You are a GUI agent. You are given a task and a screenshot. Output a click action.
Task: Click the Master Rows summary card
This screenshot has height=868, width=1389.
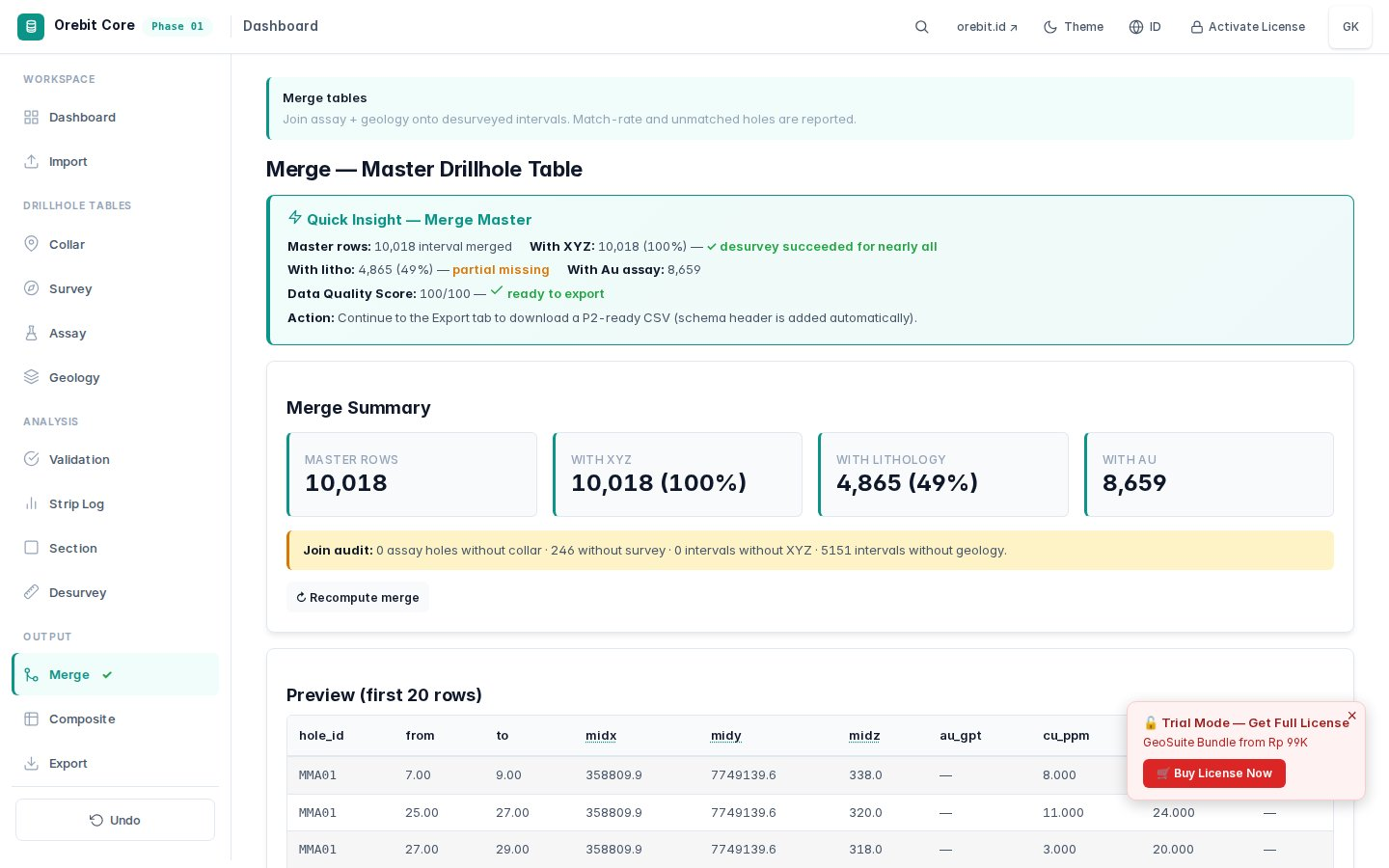tap(412, 475)
